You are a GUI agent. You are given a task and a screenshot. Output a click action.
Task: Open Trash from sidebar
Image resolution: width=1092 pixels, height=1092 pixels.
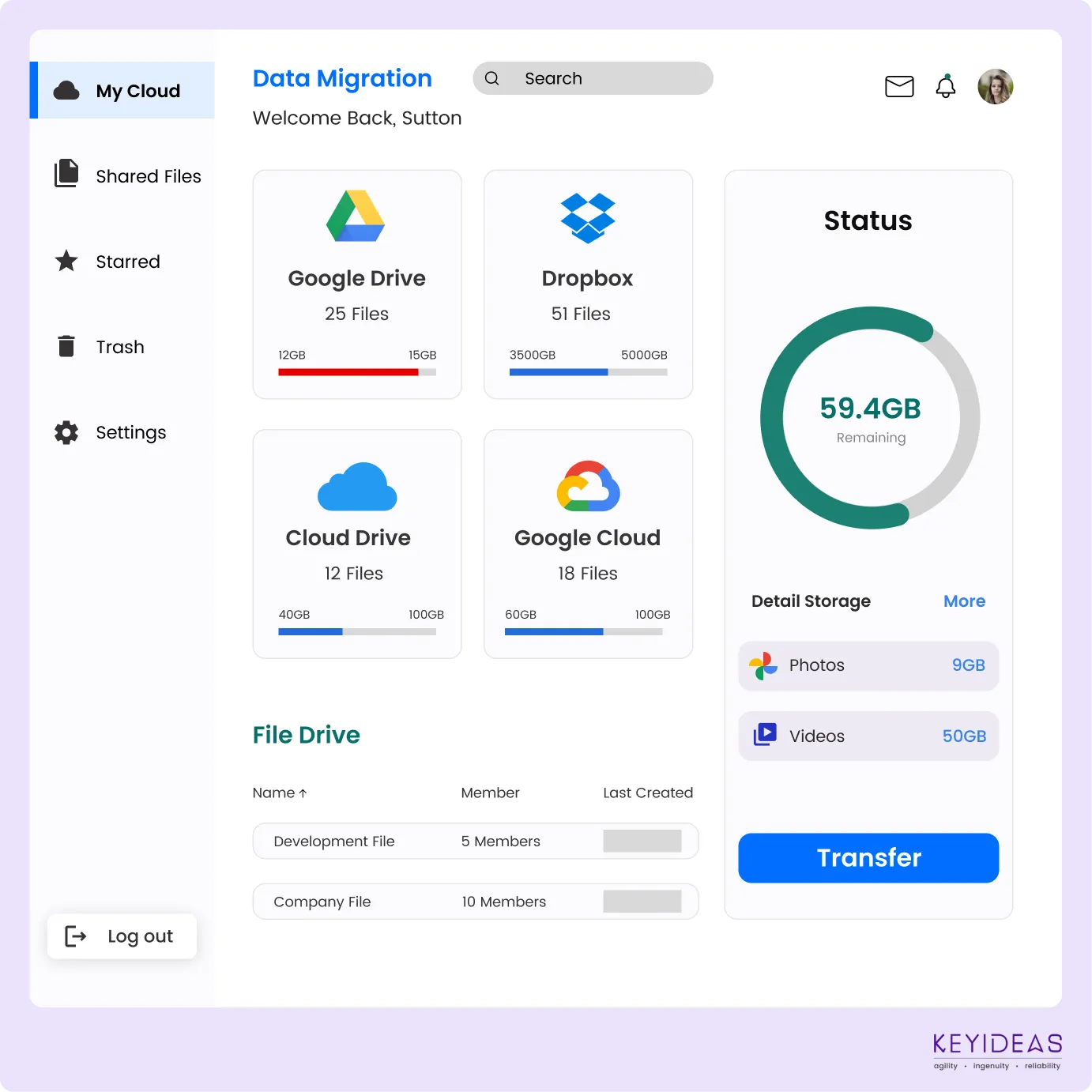[100, 347]
